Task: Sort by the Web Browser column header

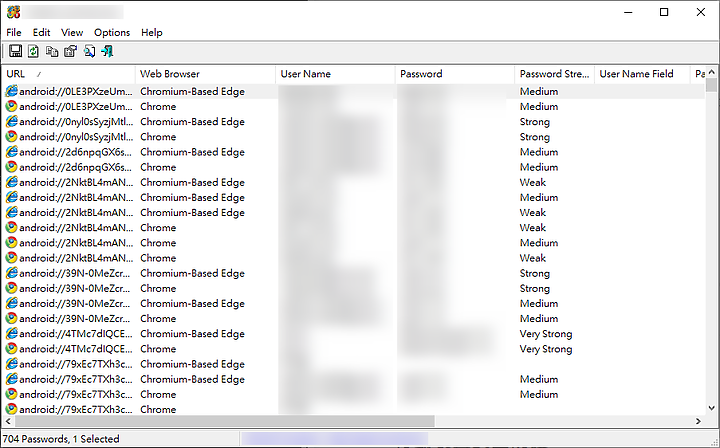Action: (x=205, y=74)
